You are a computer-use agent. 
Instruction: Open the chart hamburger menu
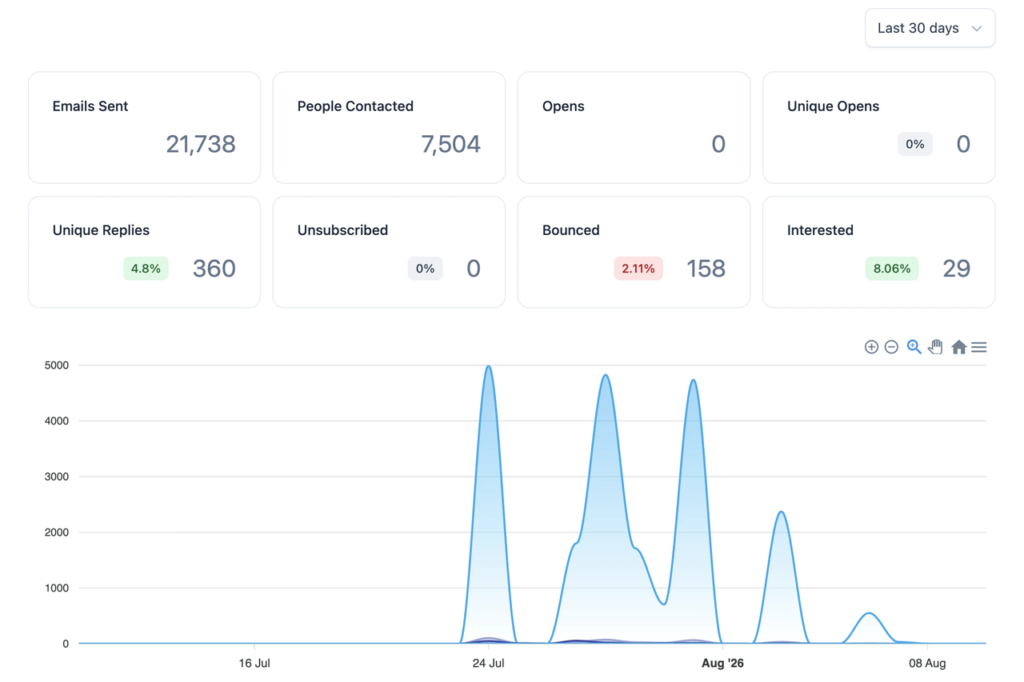pyautogui.click(x=978, y=347)
